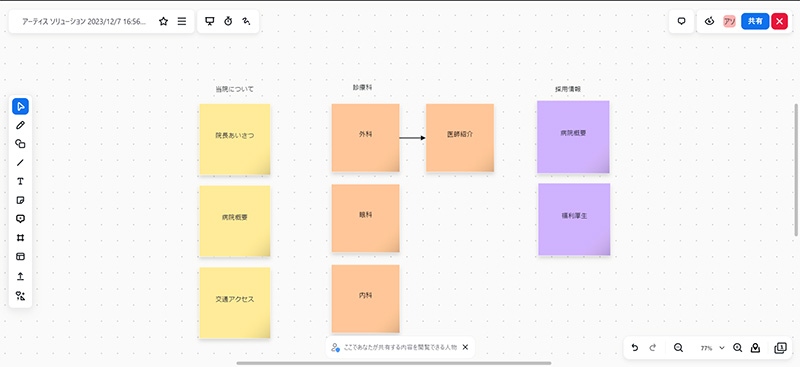Open the participant avatar badge アソ

pyautogui.click(x=729, y=21)
